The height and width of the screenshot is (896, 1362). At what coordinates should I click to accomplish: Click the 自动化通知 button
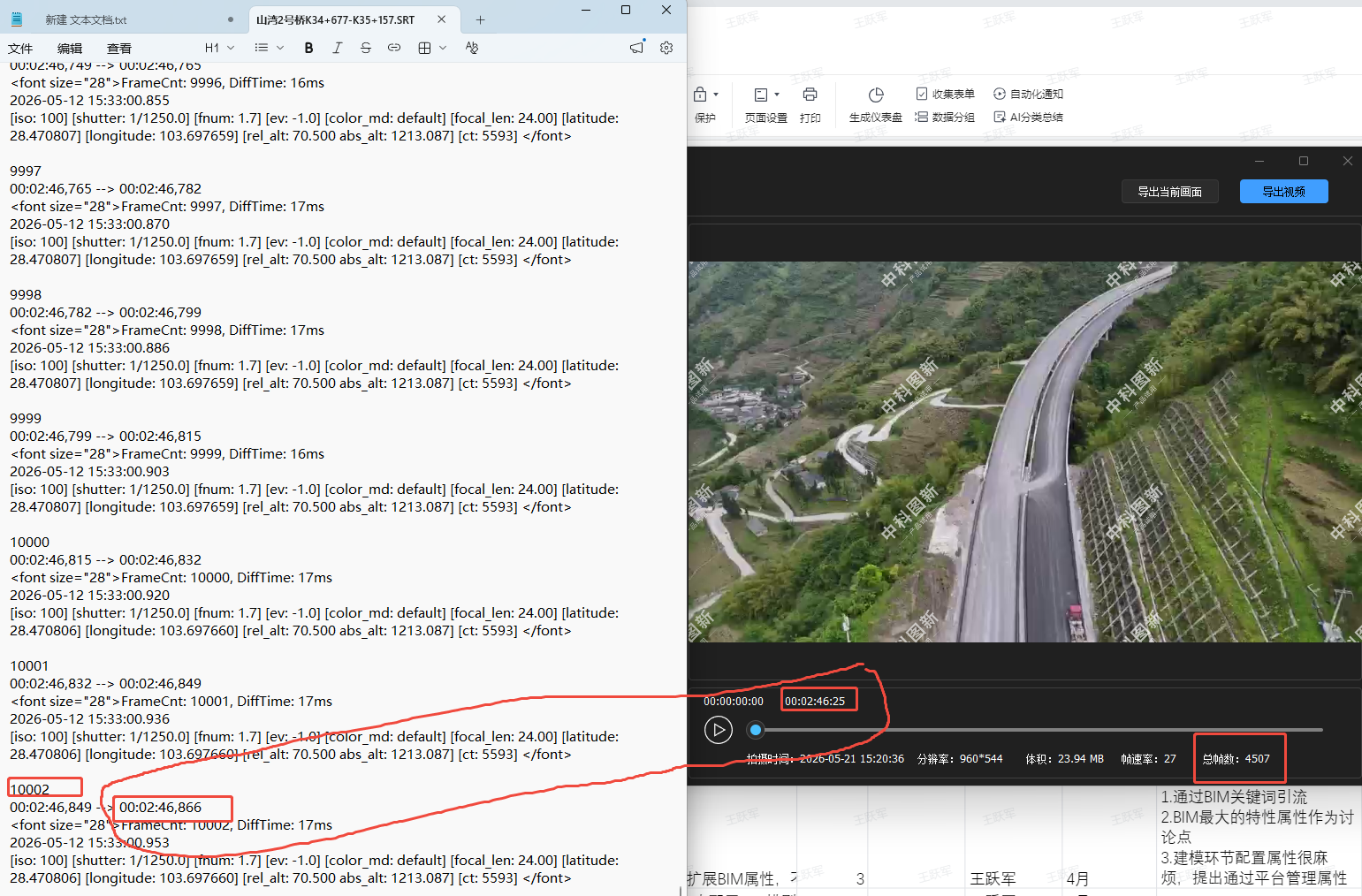(1028, 94)
